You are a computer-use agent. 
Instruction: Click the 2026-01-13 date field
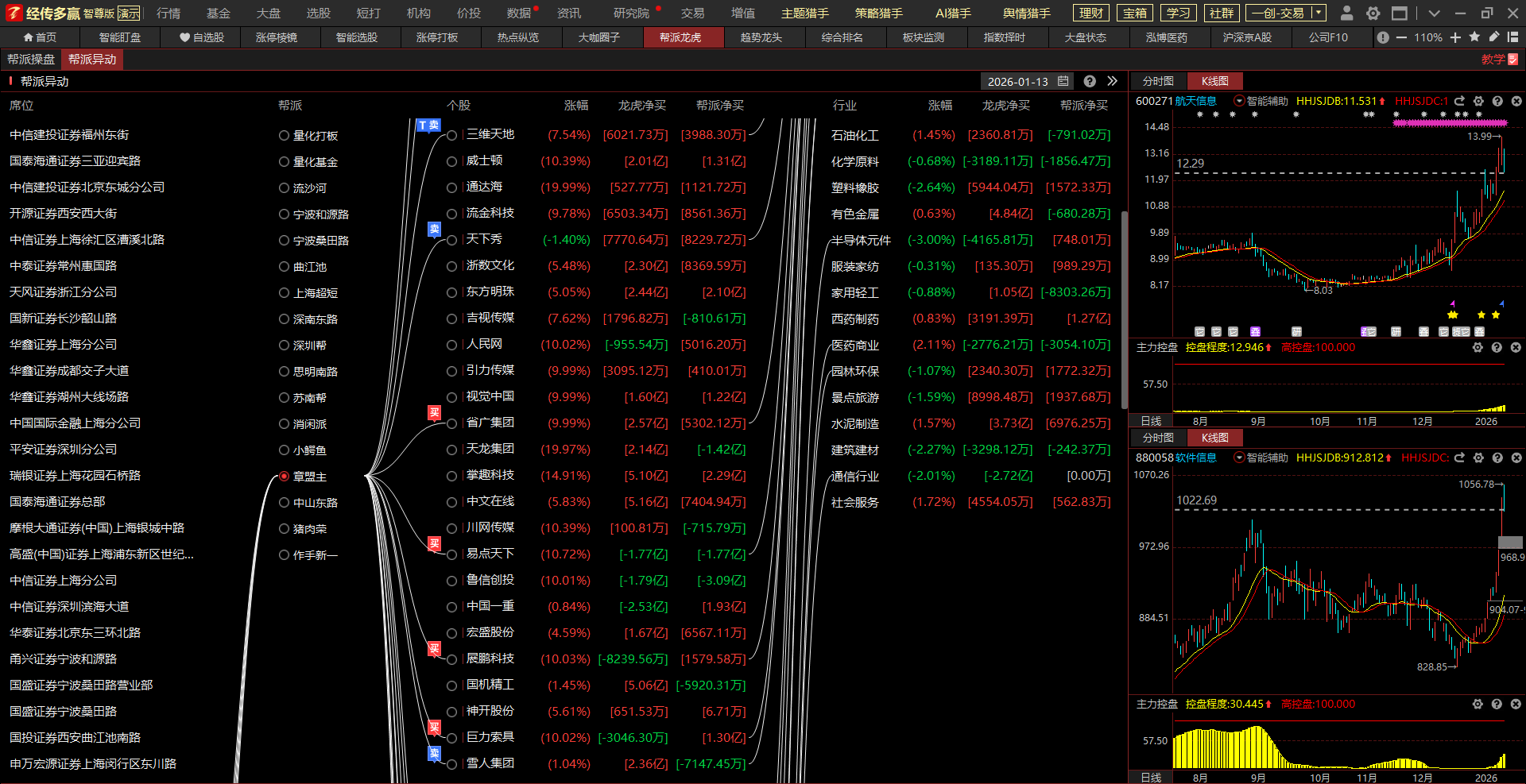[1017, 81]
